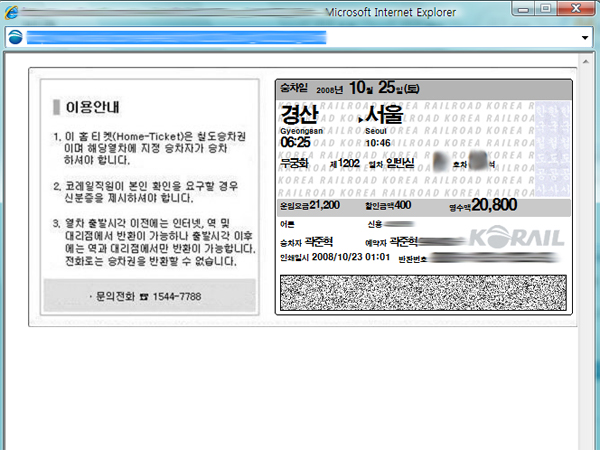
Task: Click the 이용안내 heading
Action: tap(93, 107)
